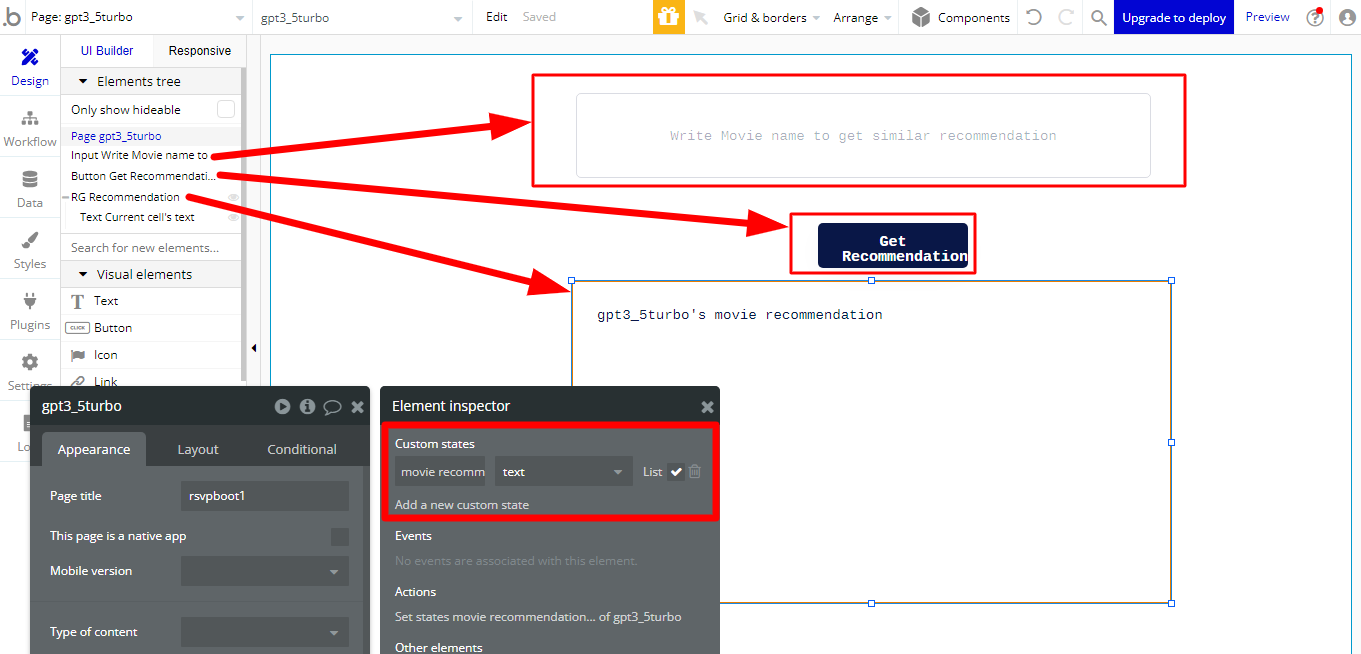Collapse the Elements tree section
This screenshot has width=1361, height=654.
(x=84, y=81)
